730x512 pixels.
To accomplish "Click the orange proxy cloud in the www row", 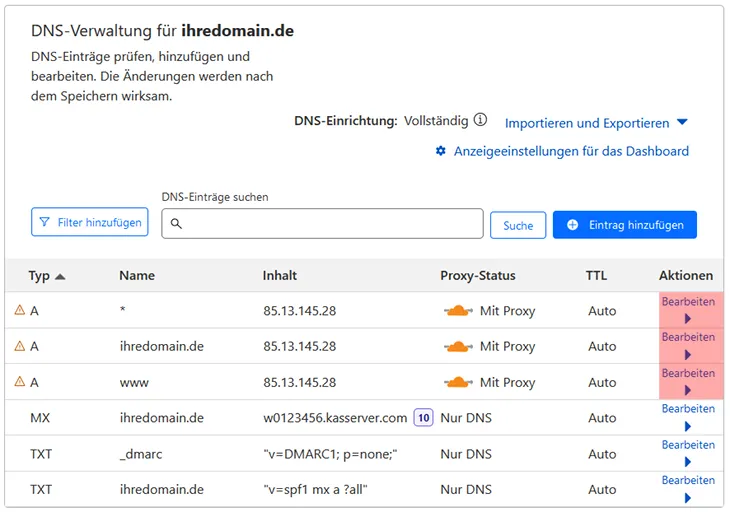I will click(x=458, y=382).
